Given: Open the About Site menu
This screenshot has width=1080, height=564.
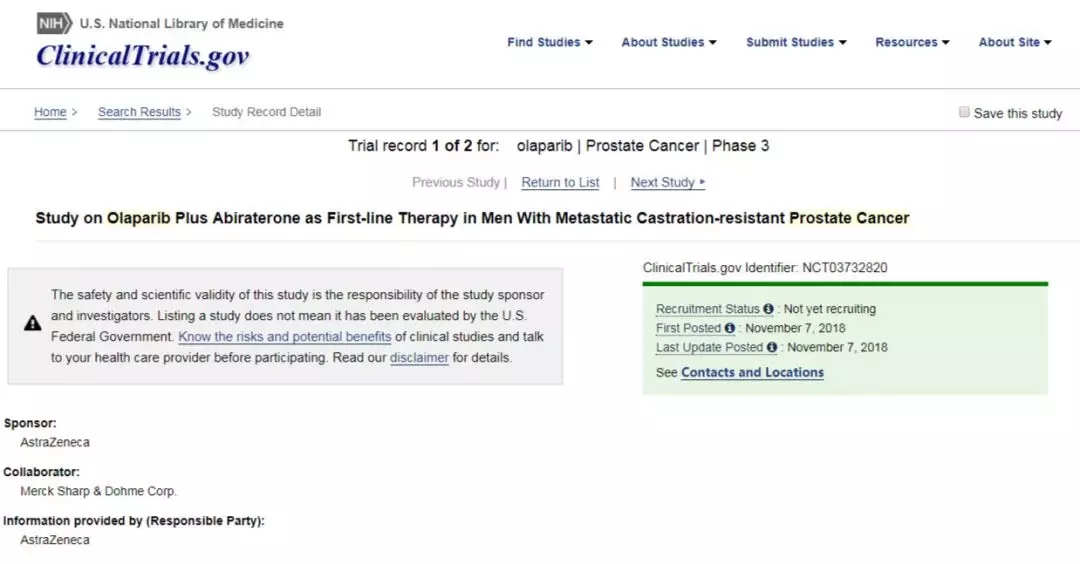Looking at the screenshot, I should pyautogui.click(x=1015, y=42).
